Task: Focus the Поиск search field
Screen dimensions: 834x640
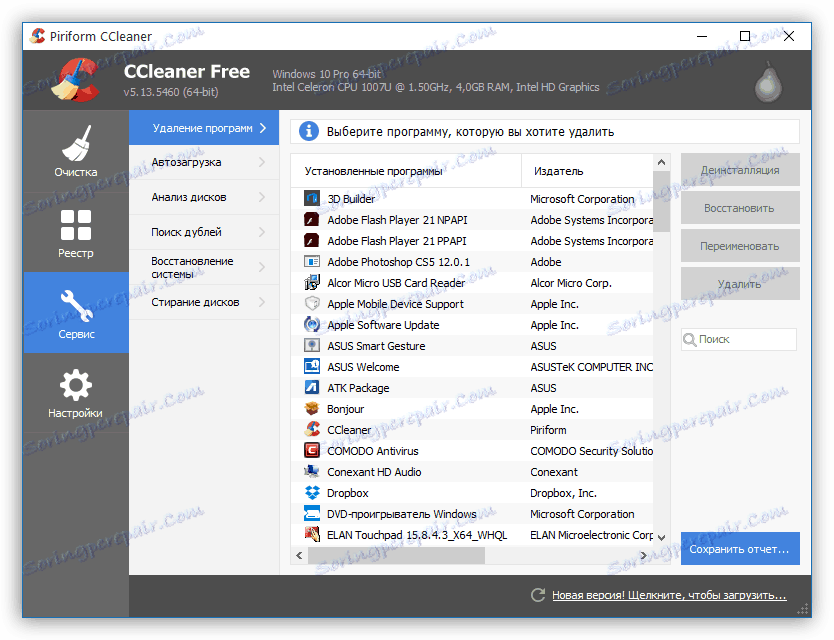Action: 739,339
